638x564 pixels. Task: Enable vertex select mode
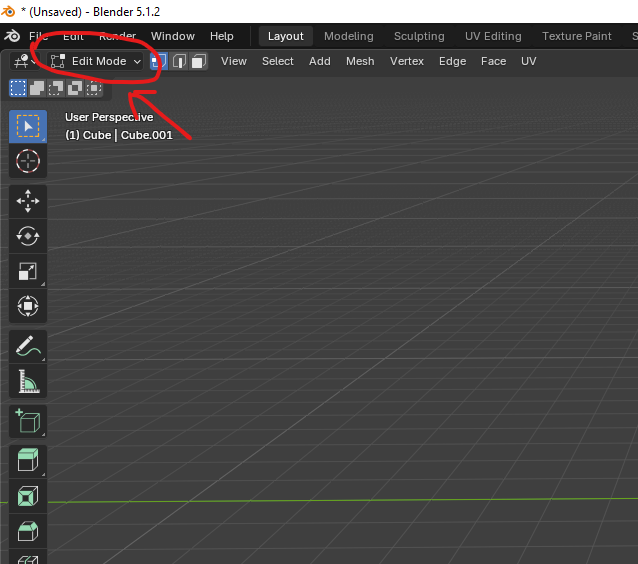pos(159,61)
